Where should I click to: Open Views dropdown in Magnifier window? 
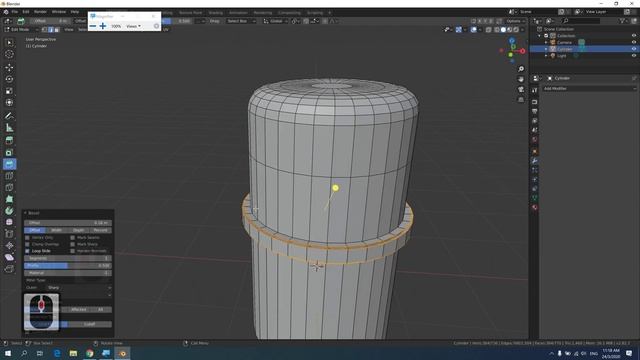point(133,26)
